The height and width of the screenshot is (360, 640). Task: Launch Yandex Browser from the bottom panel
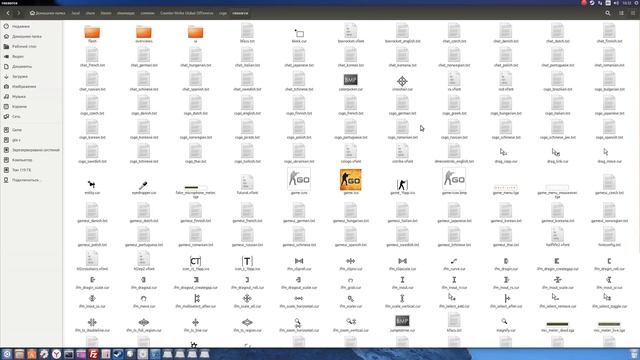click(56, 354)
